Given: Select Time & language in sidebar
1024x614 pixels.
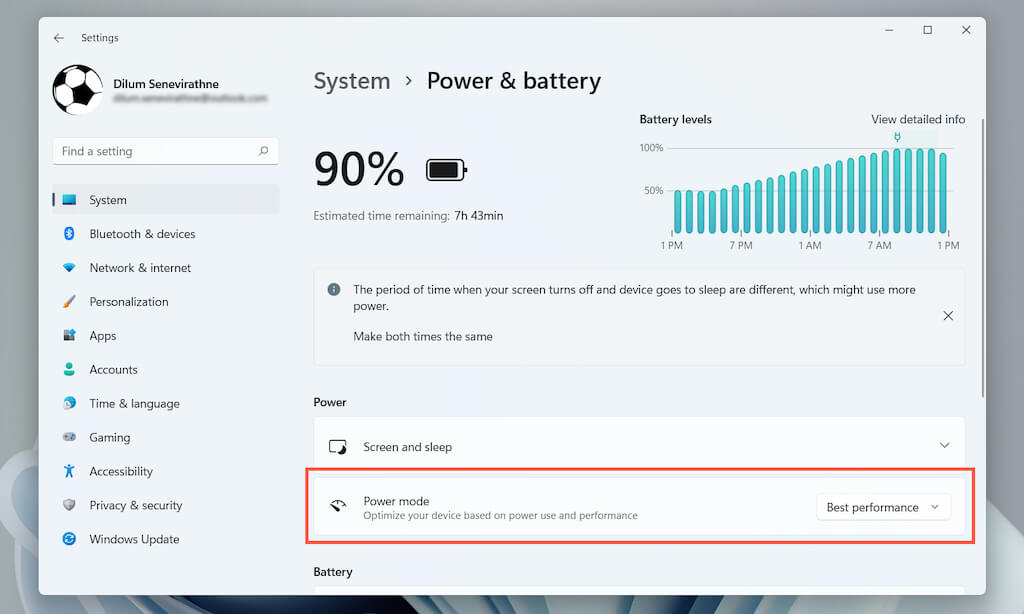Looking at the screenshot, I should tap(134, 404).
